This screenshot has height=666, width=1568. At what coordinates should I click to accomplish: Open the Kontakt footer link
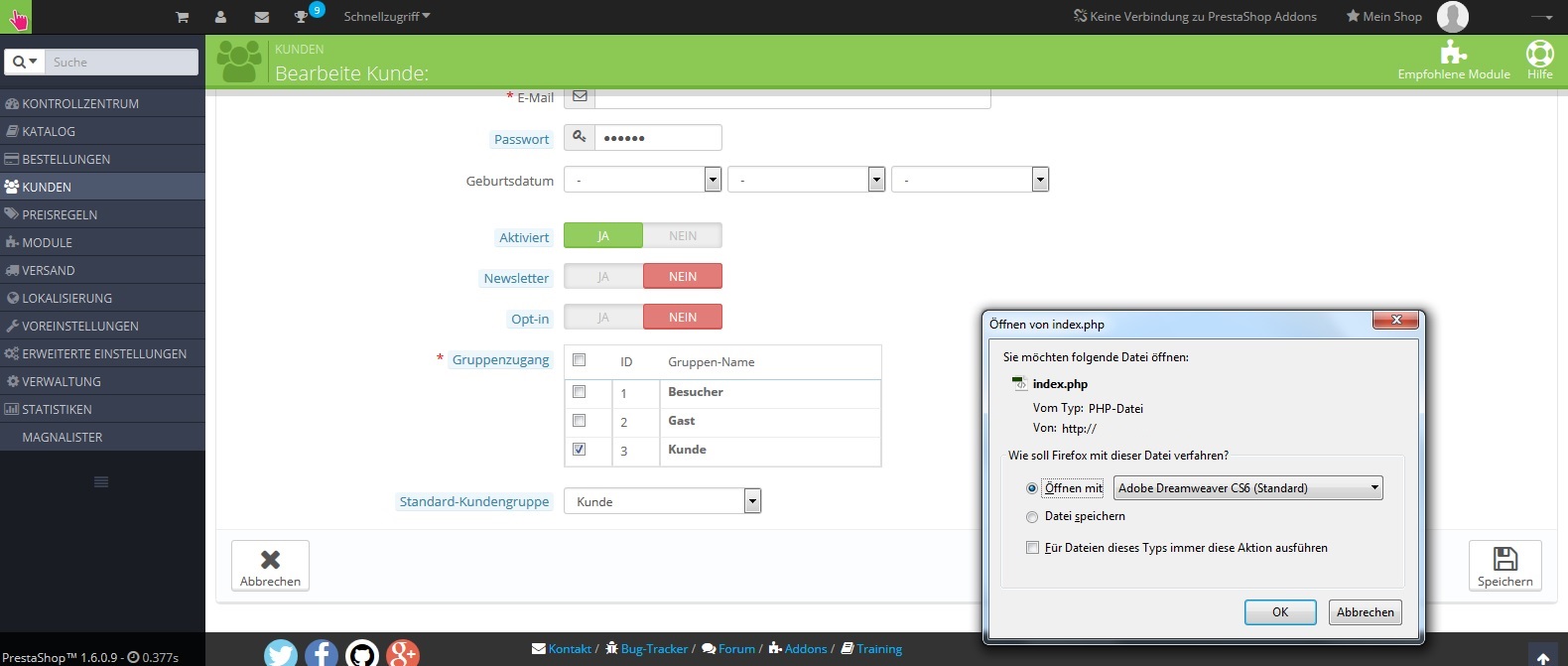pos(562,649)
